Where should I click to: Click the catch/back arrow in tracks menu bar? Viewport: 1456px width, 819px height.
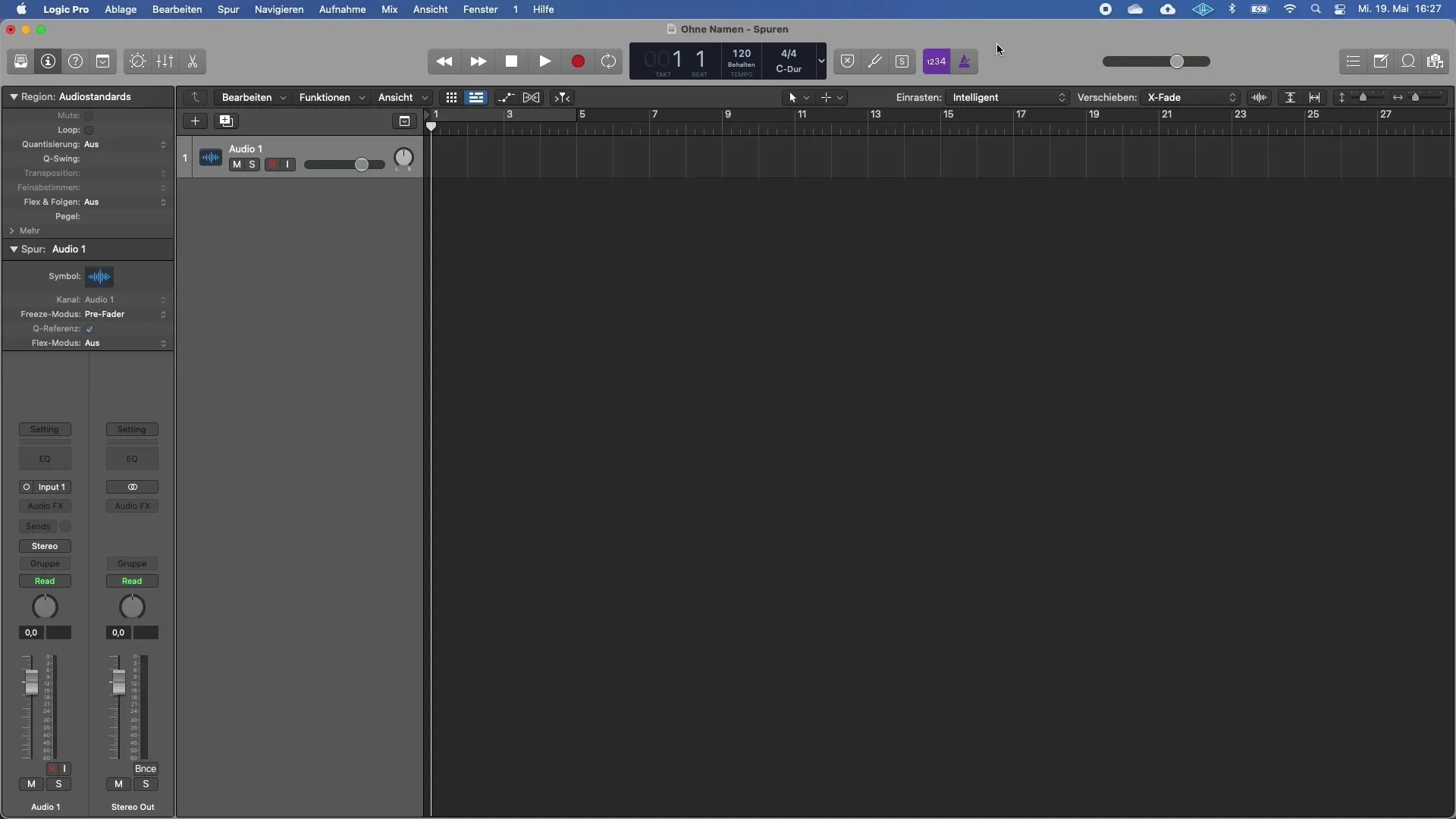tap(196, 97)
